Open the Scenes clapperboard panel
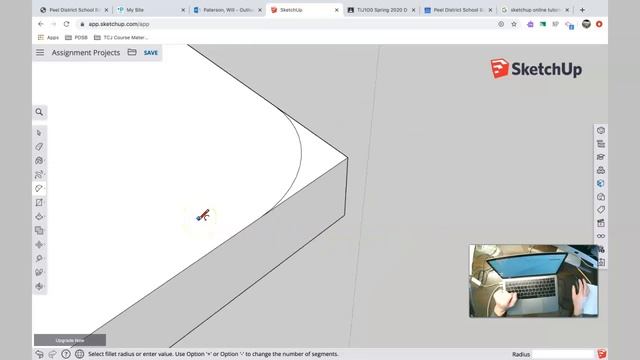The image size is (640, 360). click(600, 223)
